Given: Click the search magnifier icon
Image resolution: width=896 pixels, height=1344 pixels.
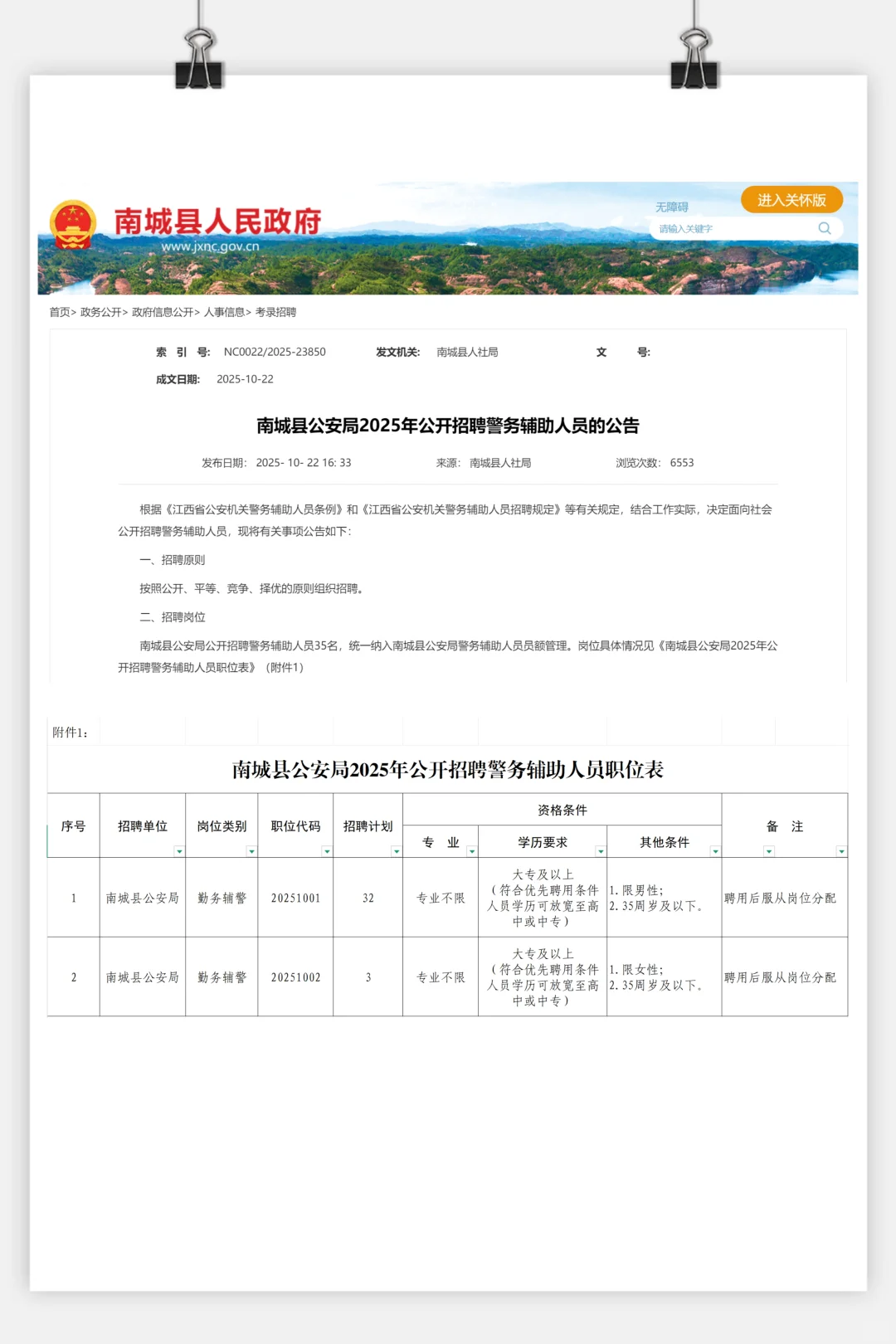Looking at the screenshot, I should (824, 228).
